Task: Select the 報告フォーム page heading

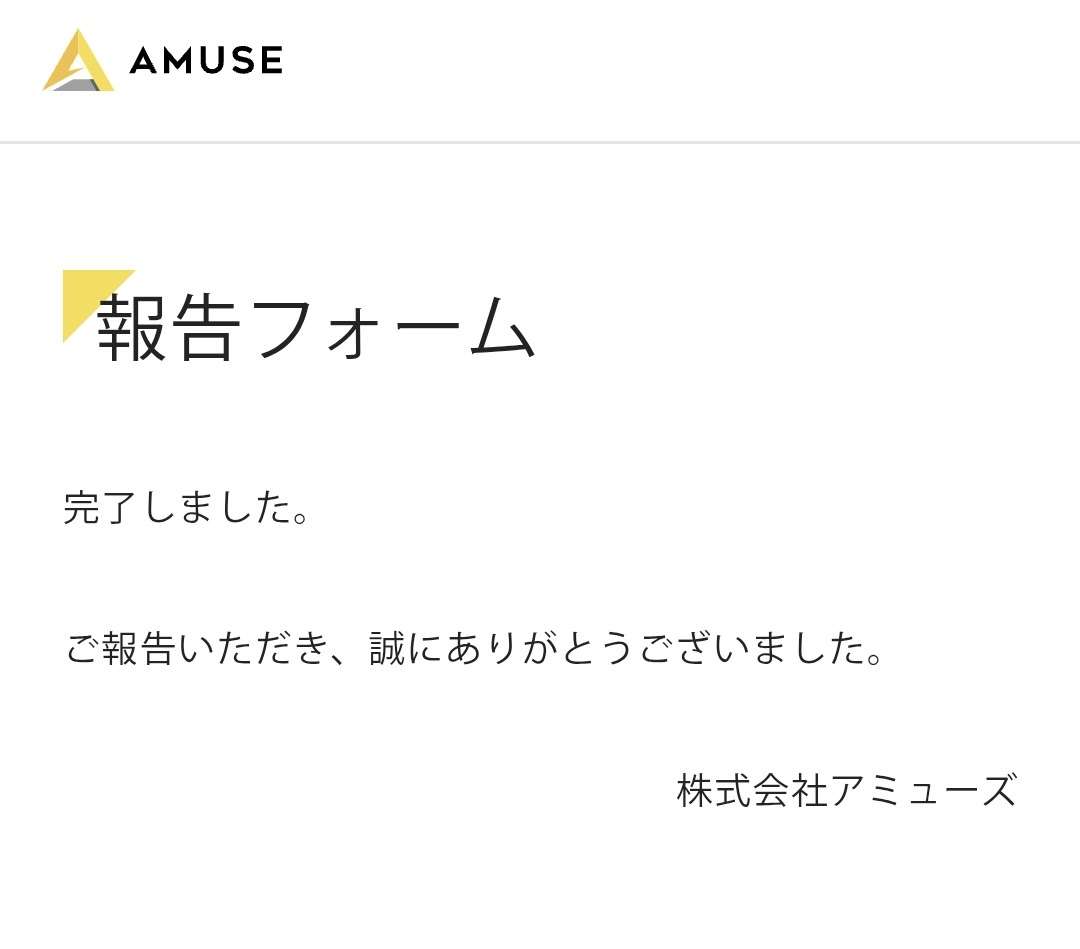Action: click(x=315, y=328)
